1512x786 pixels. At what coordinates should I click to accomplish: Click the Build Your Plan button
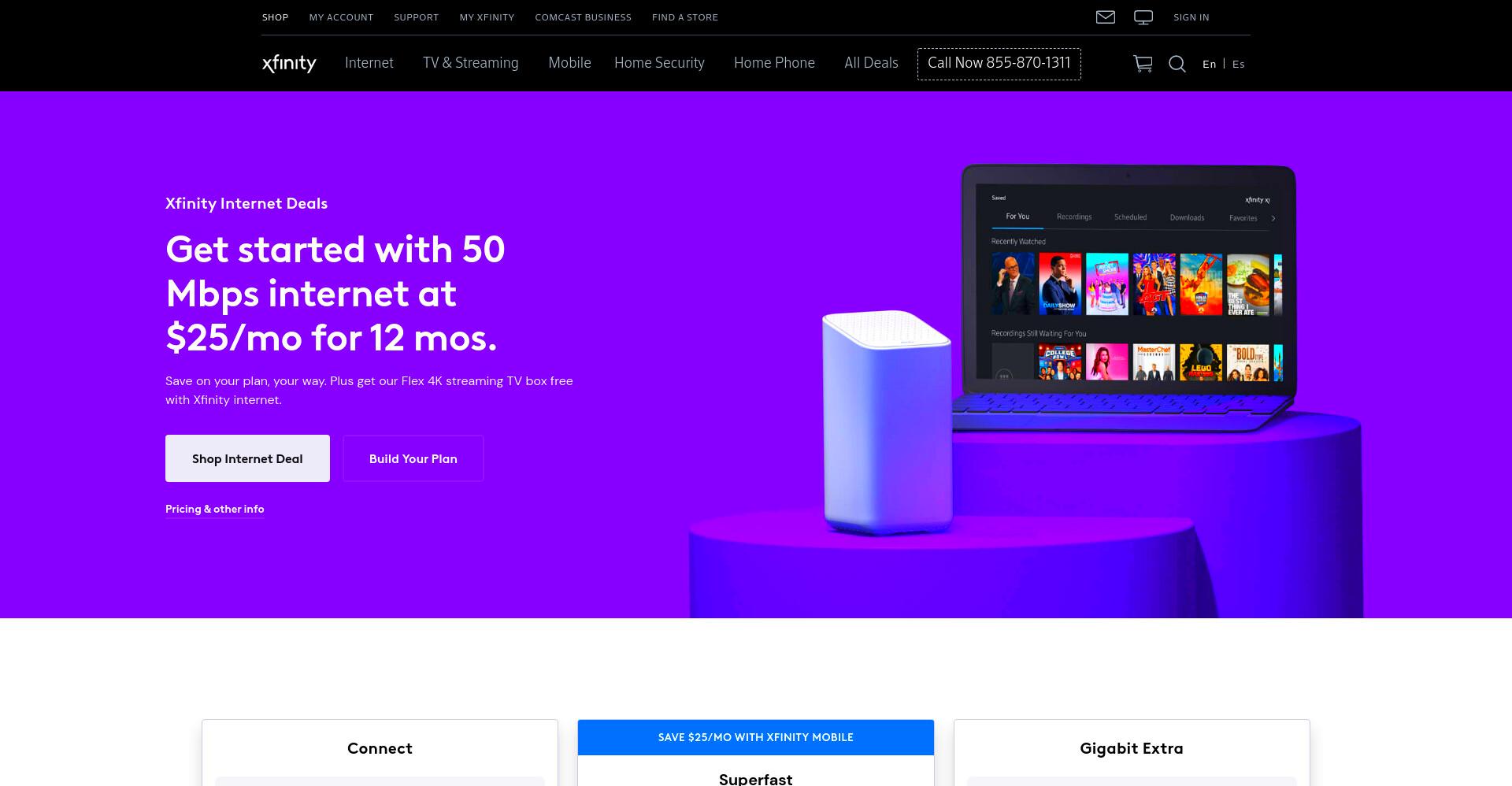pos(413,458)
